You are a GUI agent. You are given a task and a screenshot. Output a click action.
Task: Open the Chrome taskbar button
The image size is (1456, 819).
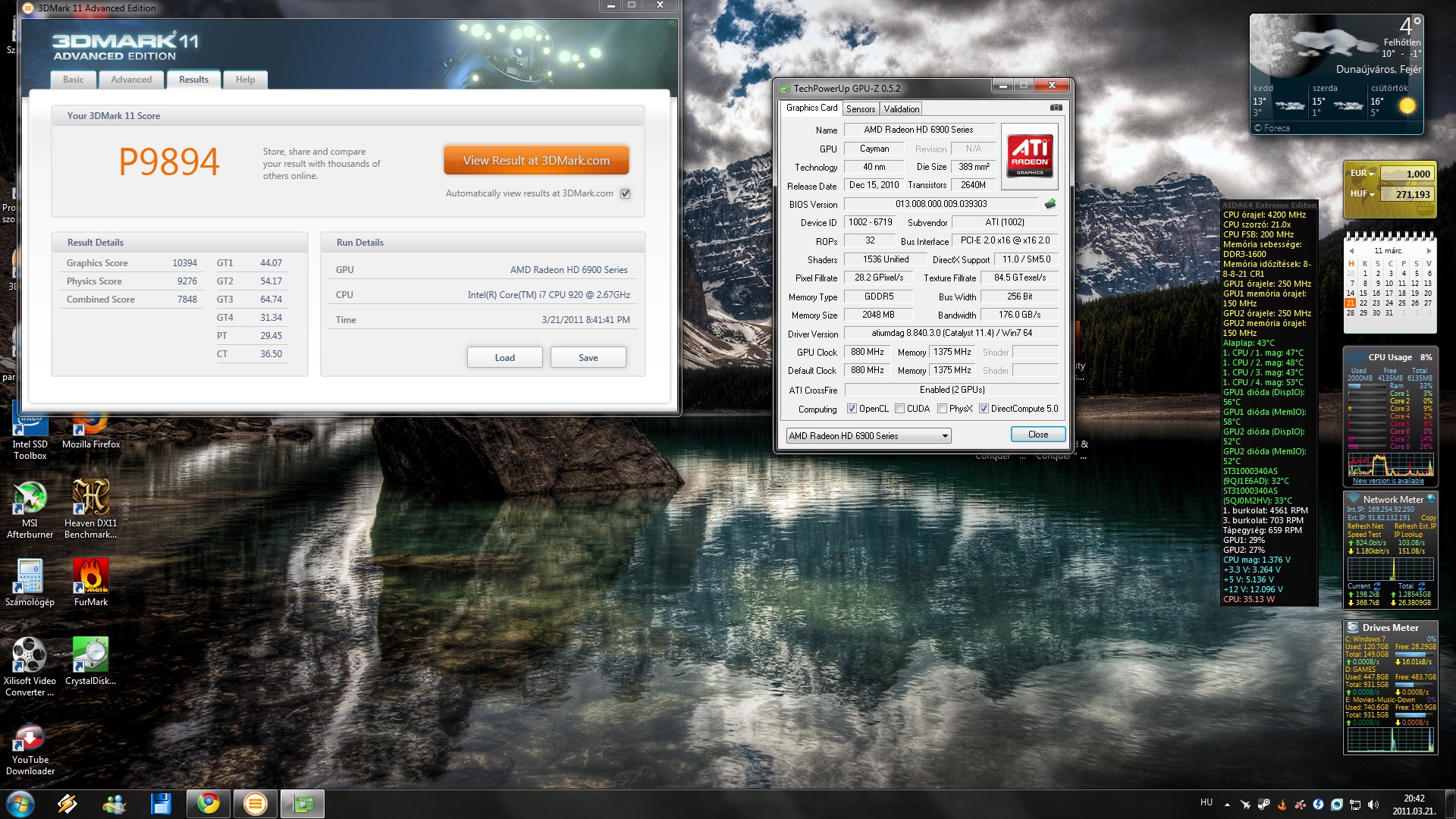[209, 804]
